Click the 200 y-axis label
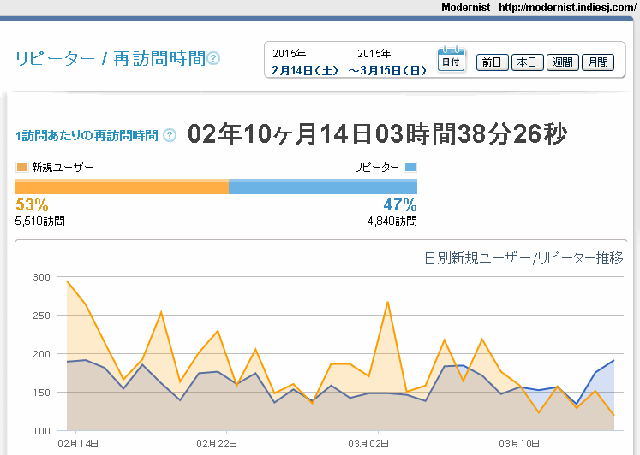 (x=41, y=354)
